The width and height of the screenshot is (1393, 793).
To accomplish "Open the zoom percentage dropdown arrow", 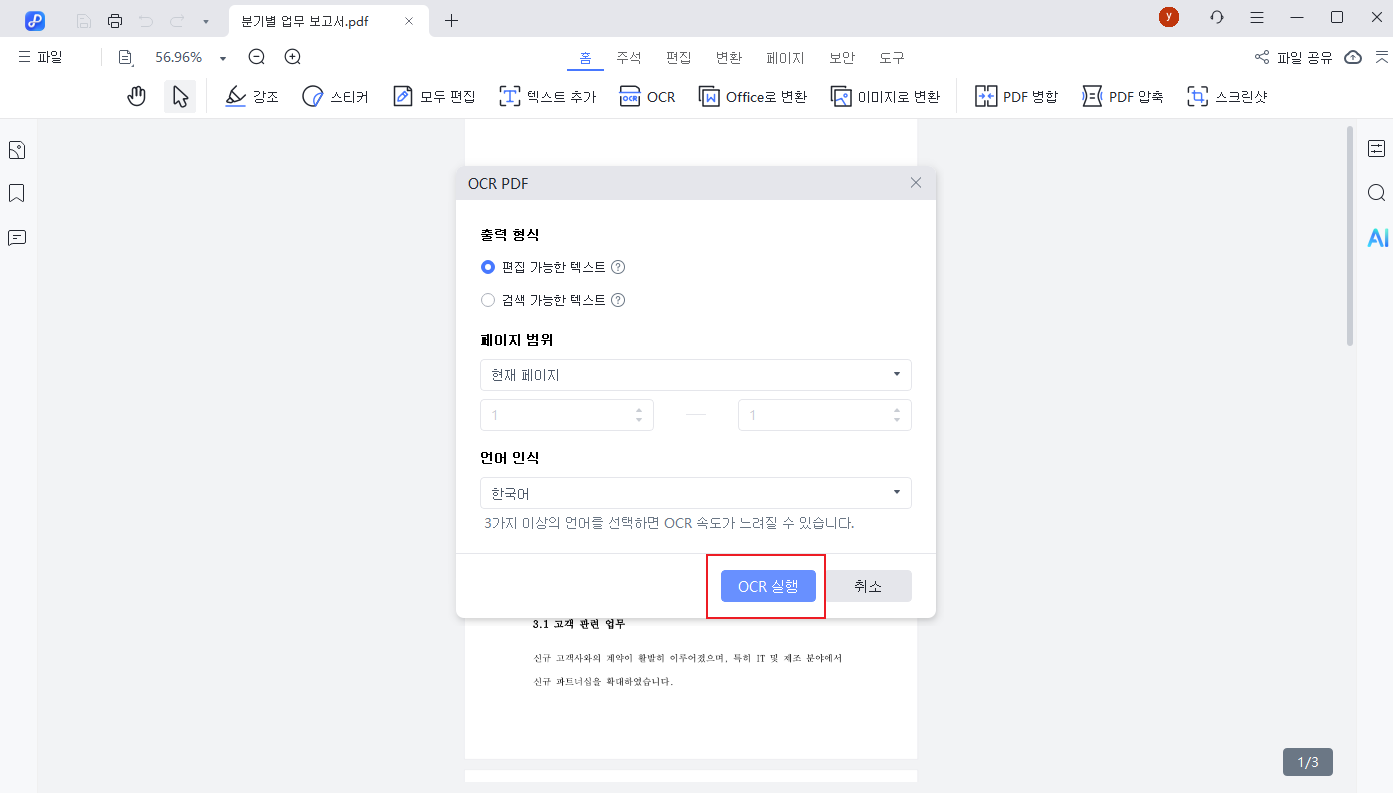I will click(x=223, y=58).
